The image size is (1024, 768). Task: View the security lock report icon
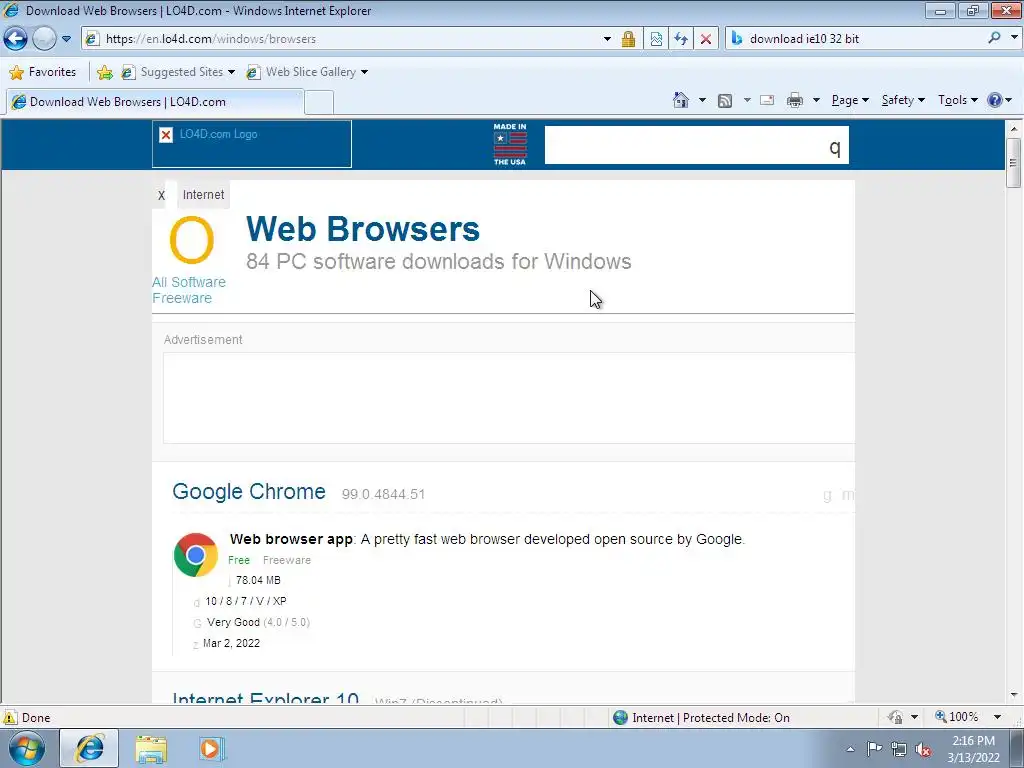[628, 39]
